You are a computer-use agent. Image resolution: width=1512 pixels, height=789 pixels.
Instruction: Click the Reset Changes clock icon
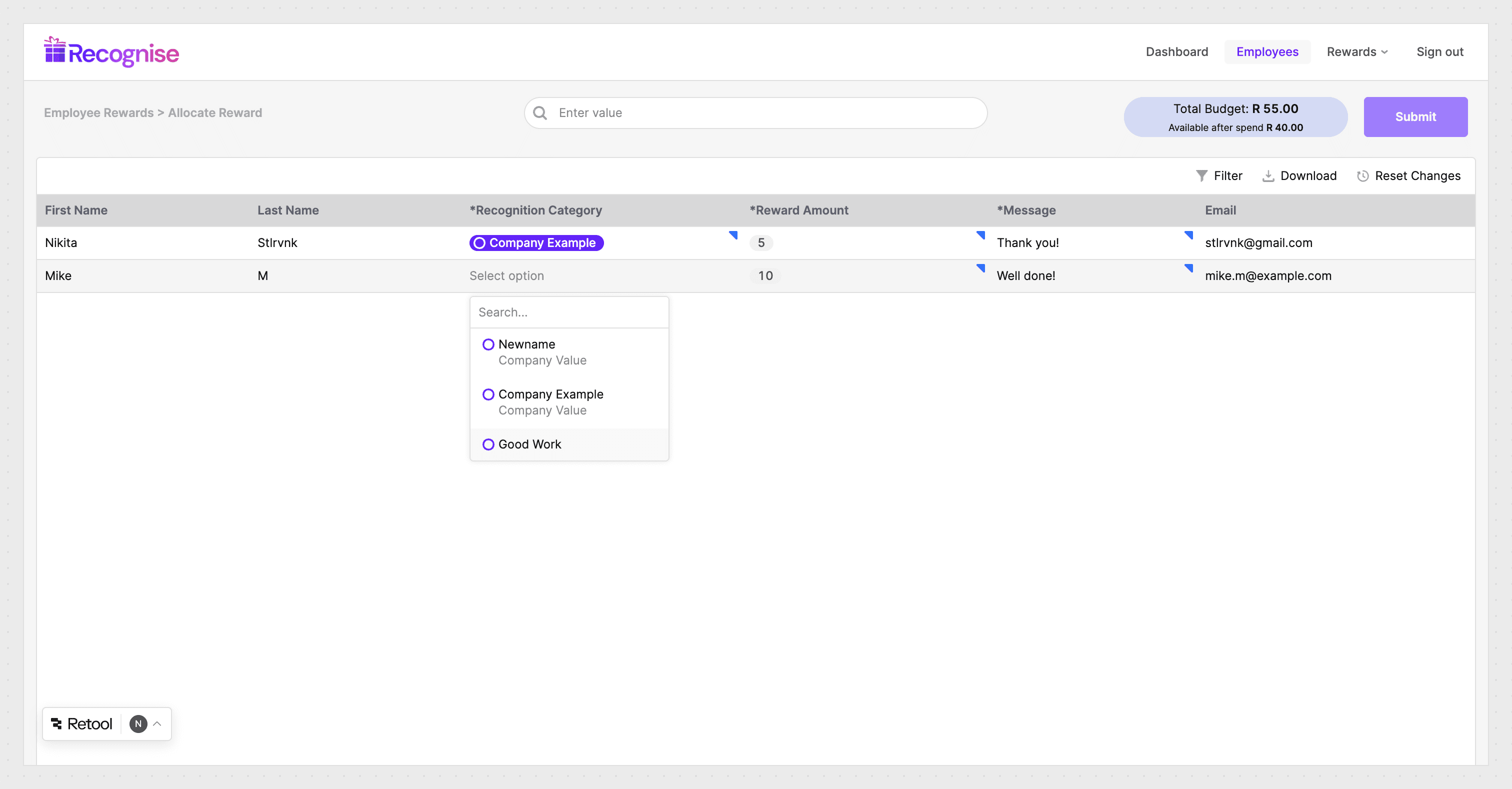pyautogui.click(x=1363, y=175)
